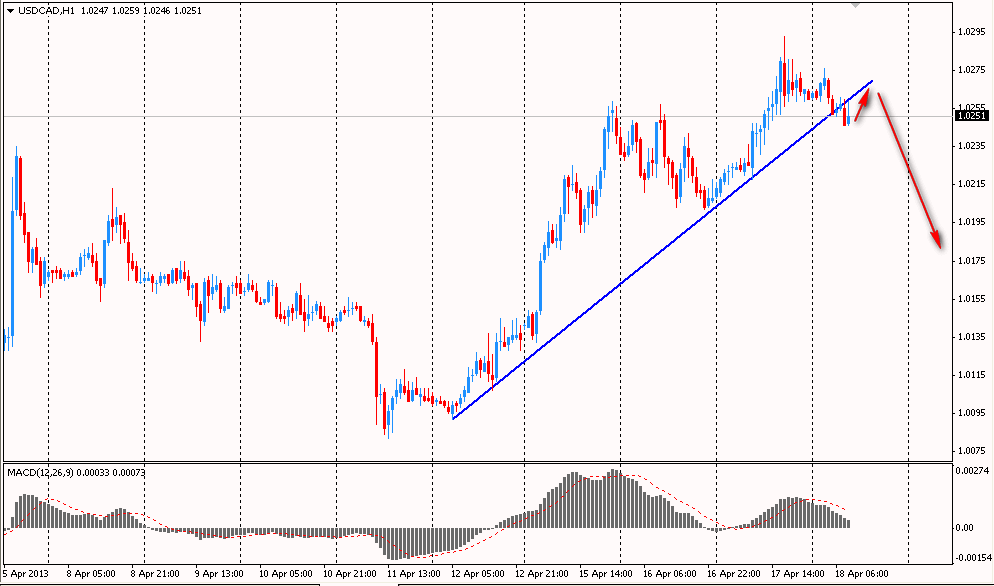994x586 pixels.
Task: Click the 17 Apr 14:00 time label
Action: coord(797,574)
